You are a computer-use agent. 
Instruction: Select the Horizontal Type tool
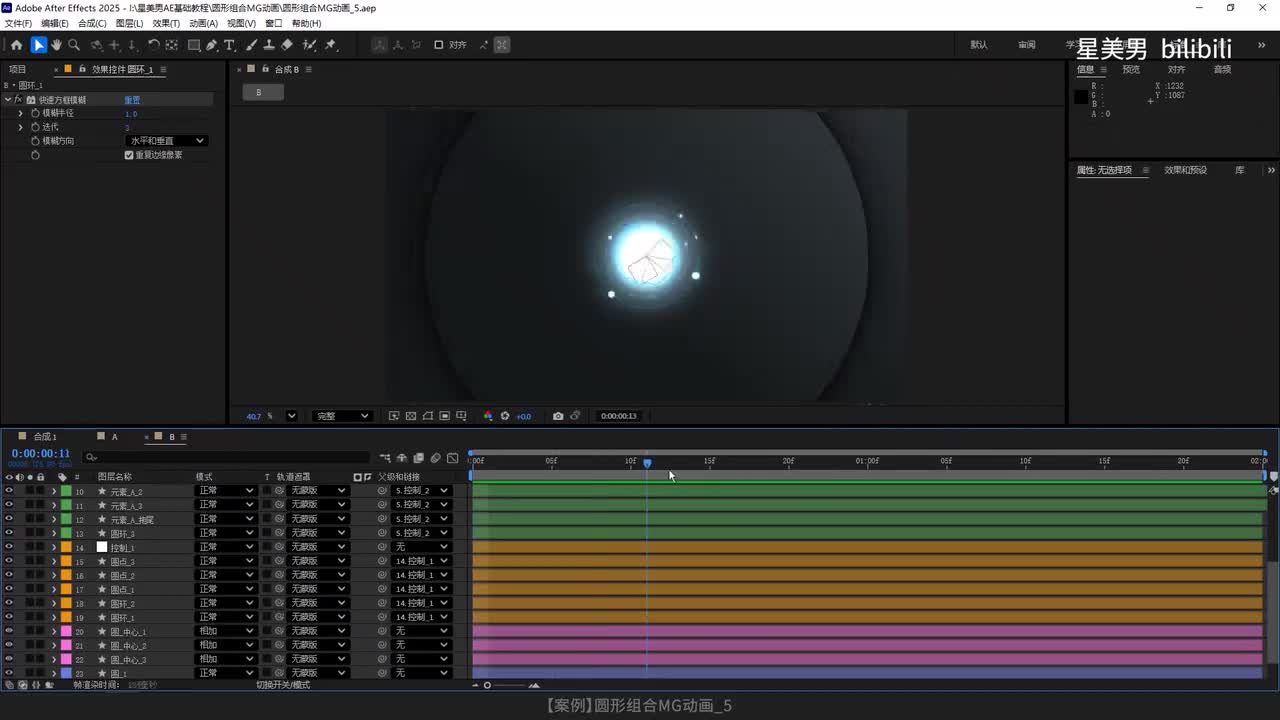tap(229, 45)
